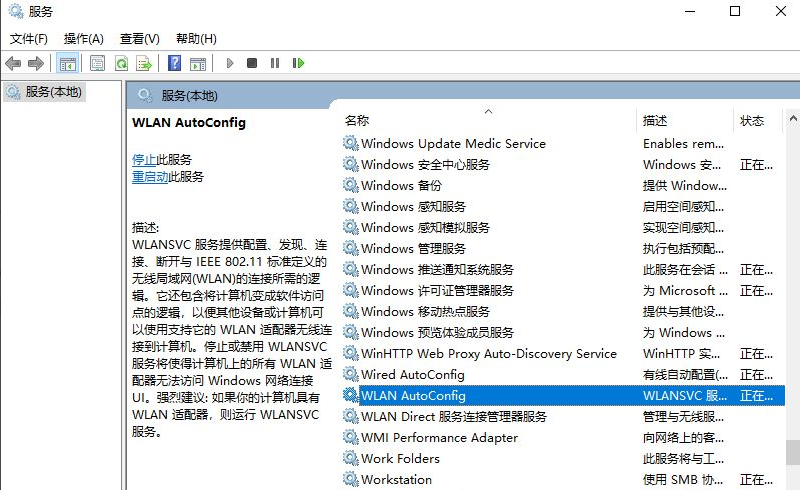
Task: Click description 'WLANSVC 服...' cell
Action: pyautogui.click(x=685, y=395)
